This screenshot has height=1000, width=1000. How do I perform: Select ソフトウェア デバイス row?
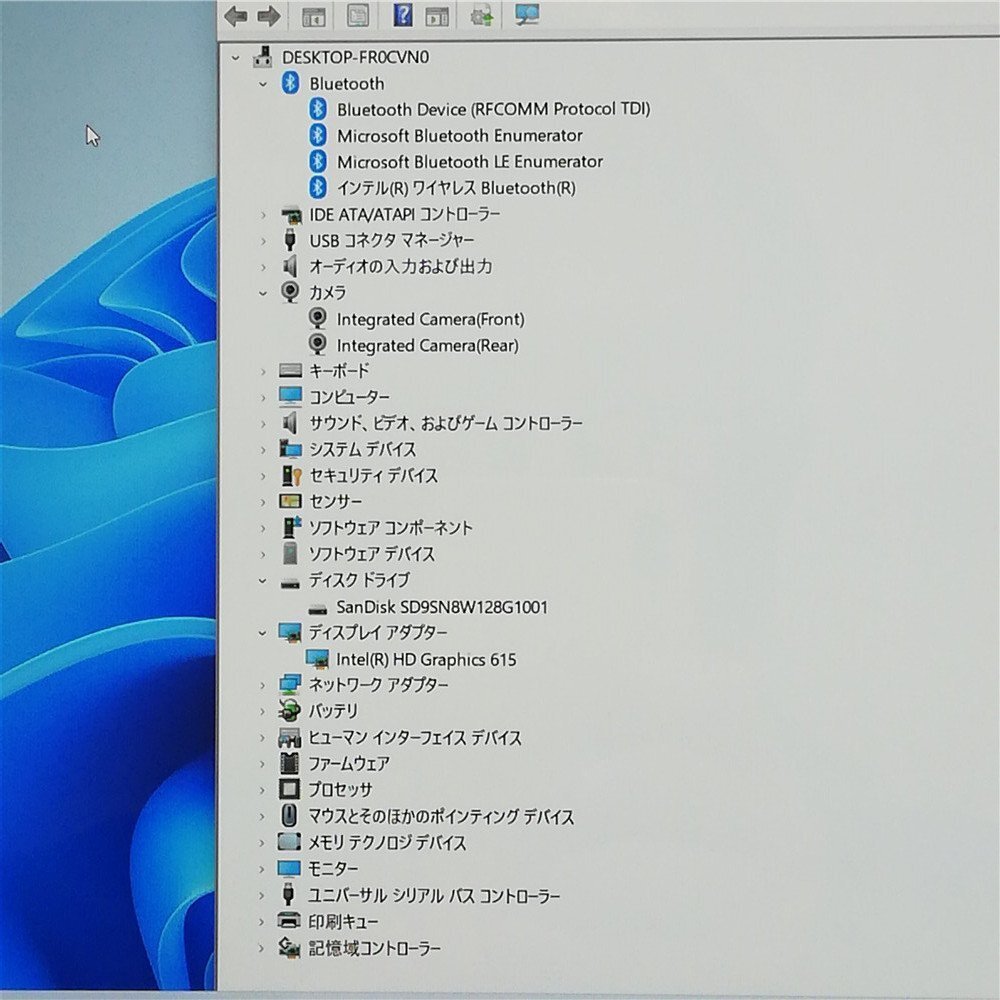(x=372, y=554)
